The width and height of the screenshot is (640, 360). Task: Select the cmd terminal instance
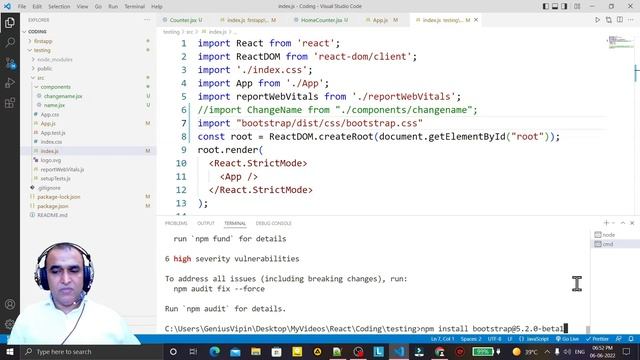pos(614,244)
